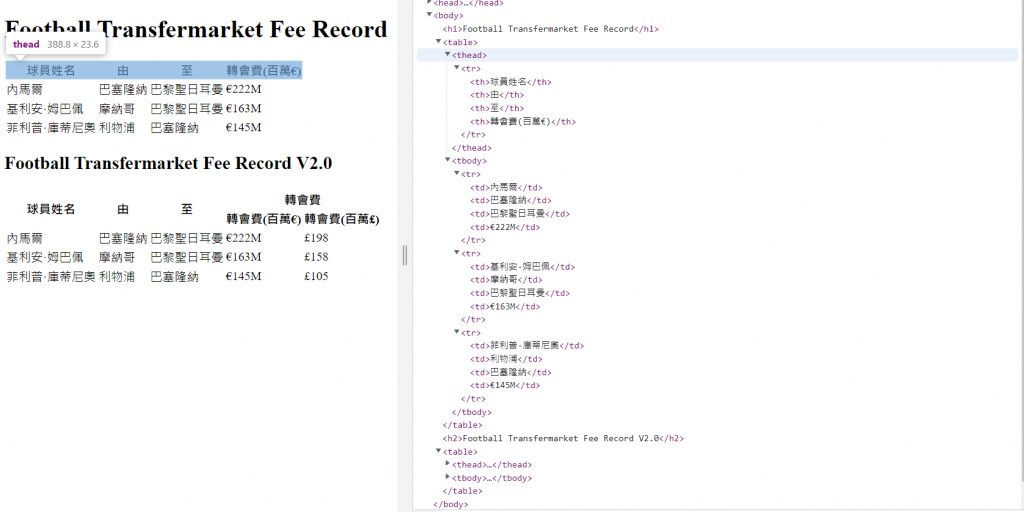Click 利物浦 cell in V2.0 table
This screenshot has width=1024, height=512.
pyautogui.click(x=117, y=276)
